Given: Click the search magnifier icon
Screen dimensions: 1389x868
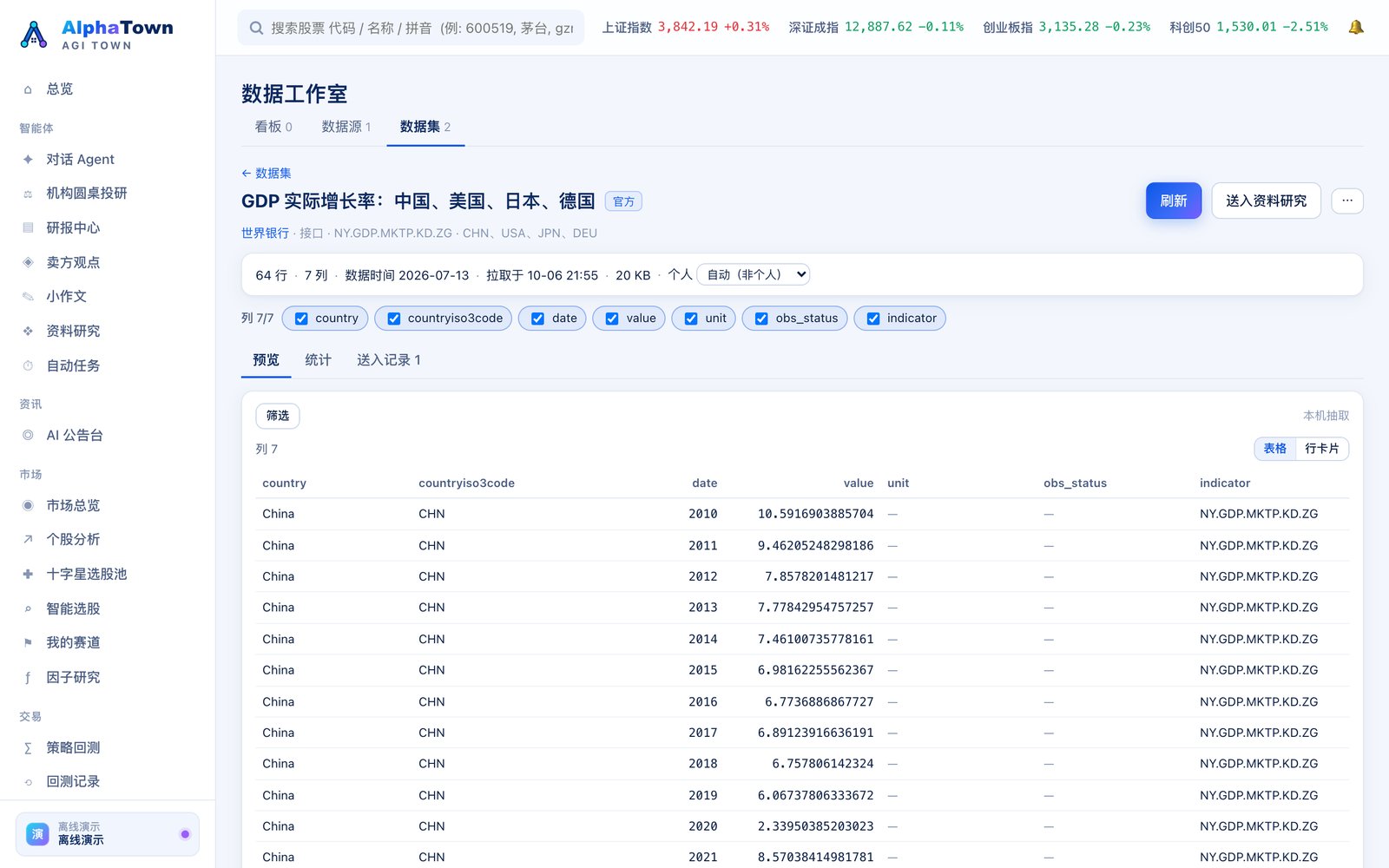Looking at the screenshot, I should tap(256, 28).
